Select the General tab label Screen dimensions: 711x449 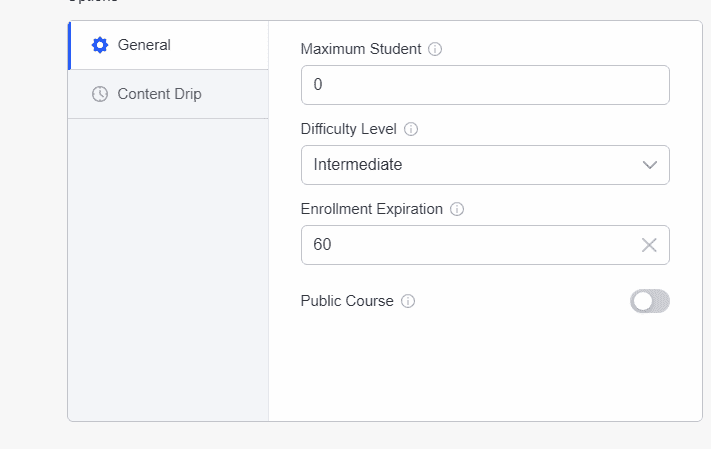(x=144, y=45)
